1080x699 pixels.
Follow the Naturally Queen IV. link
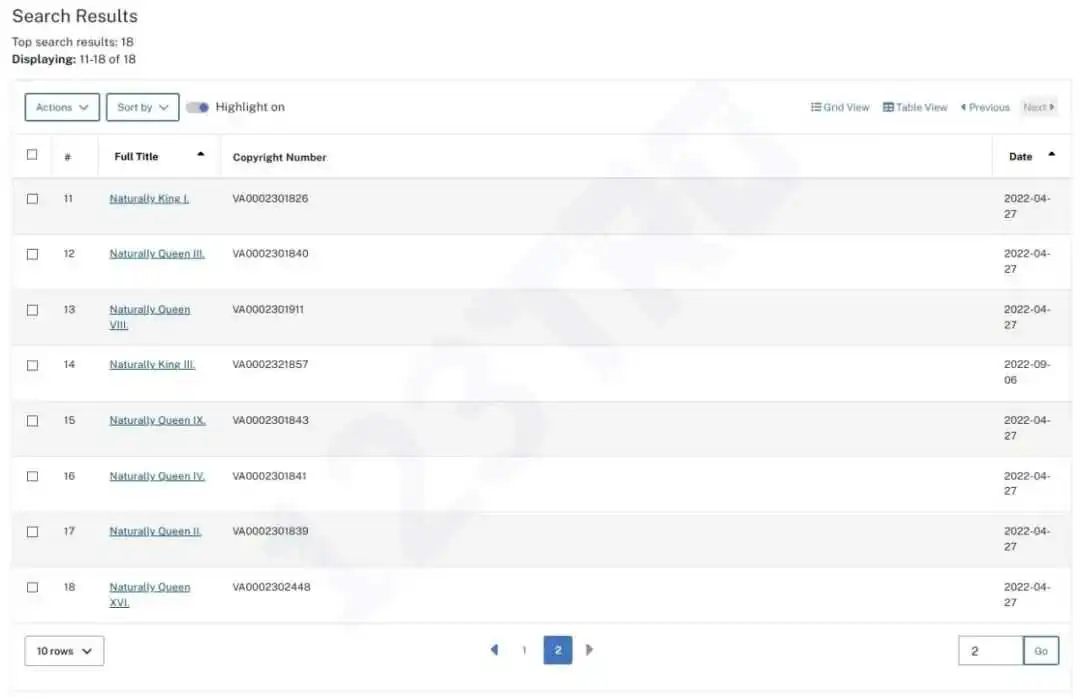(x=157, y=477)
